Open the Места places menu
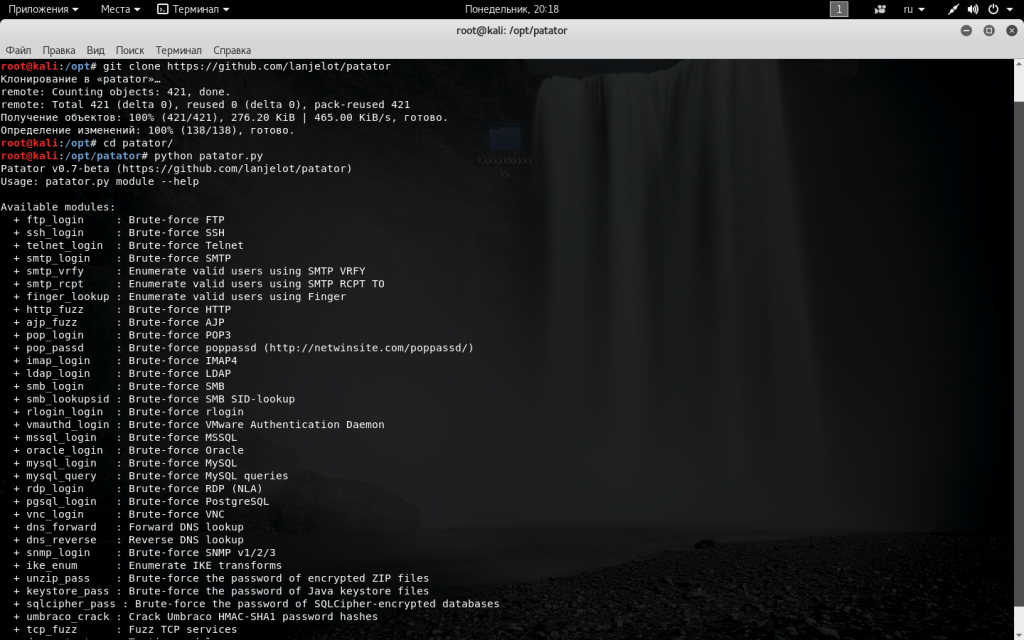The height and width of the screenshot is (640, 1024). (x=120, y=9)
